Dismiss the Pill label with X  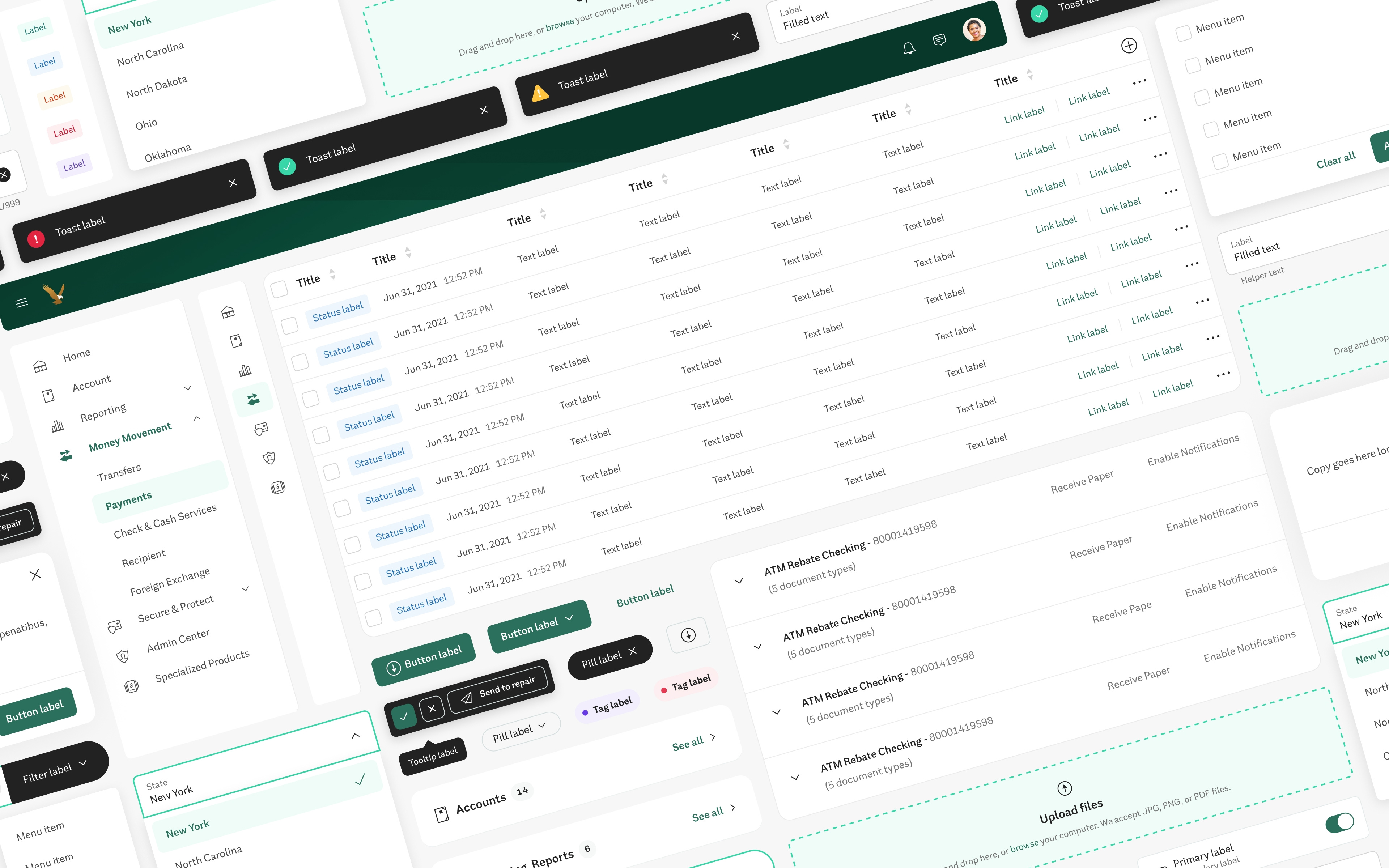(x=633, y=651)
